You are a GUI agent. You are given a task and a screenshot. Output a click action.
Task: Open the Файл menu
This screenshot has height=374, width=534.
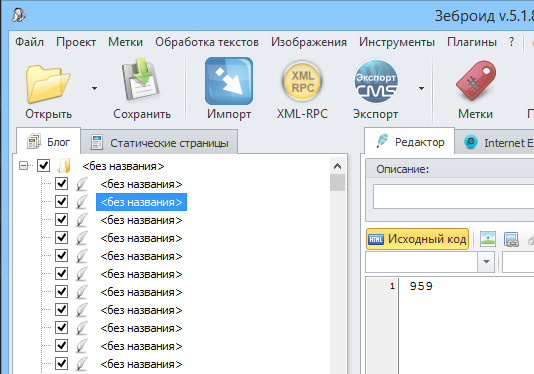pos(29,42)
